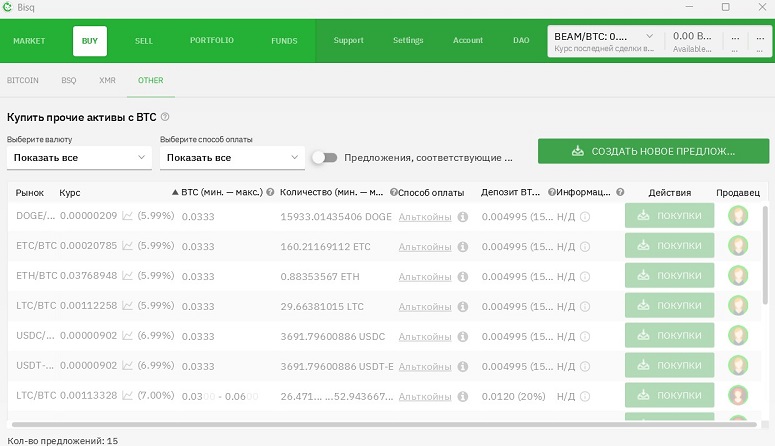The width and height of the screenshot is (775, 446).
Task: Open price chart icon in ETC/BTC row
Action: [x=128, y=246]
